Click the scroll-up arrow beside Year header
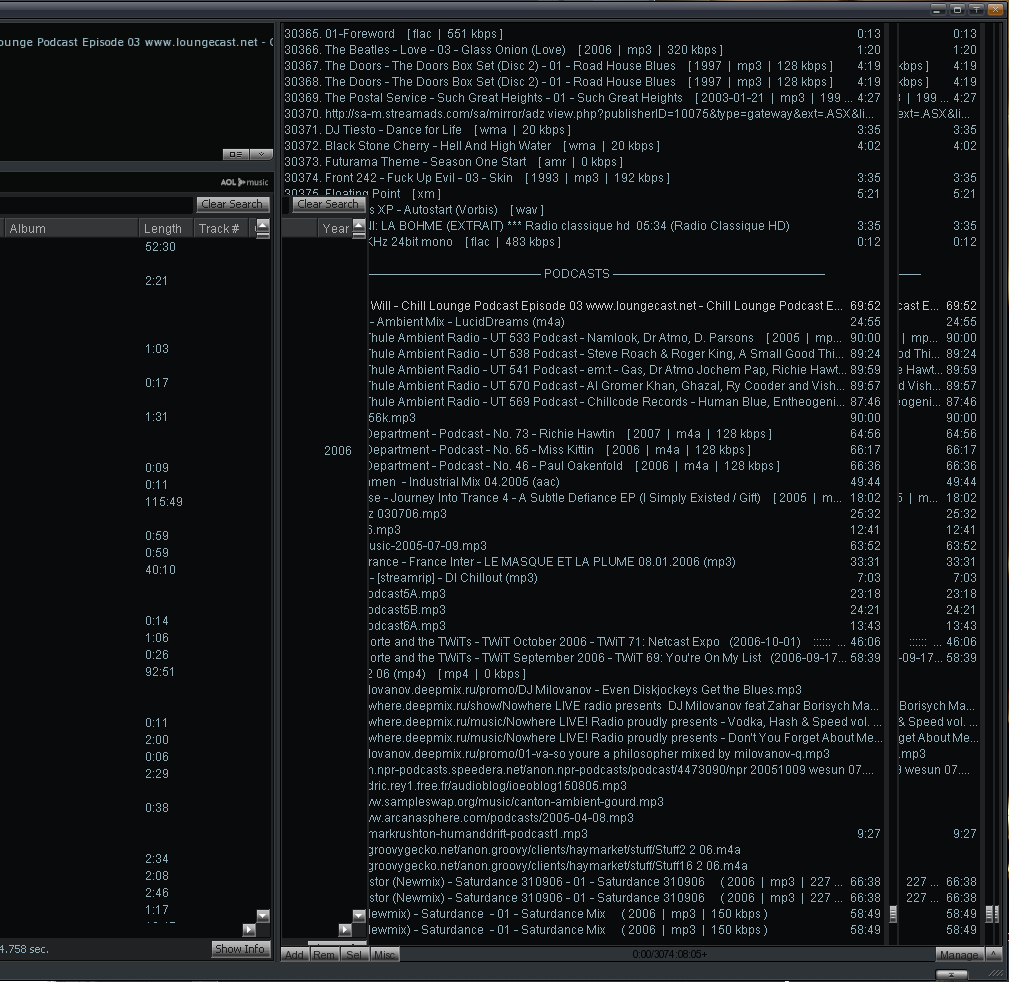1009x982 pixels. pyautogui.click(x=359, y=225)
